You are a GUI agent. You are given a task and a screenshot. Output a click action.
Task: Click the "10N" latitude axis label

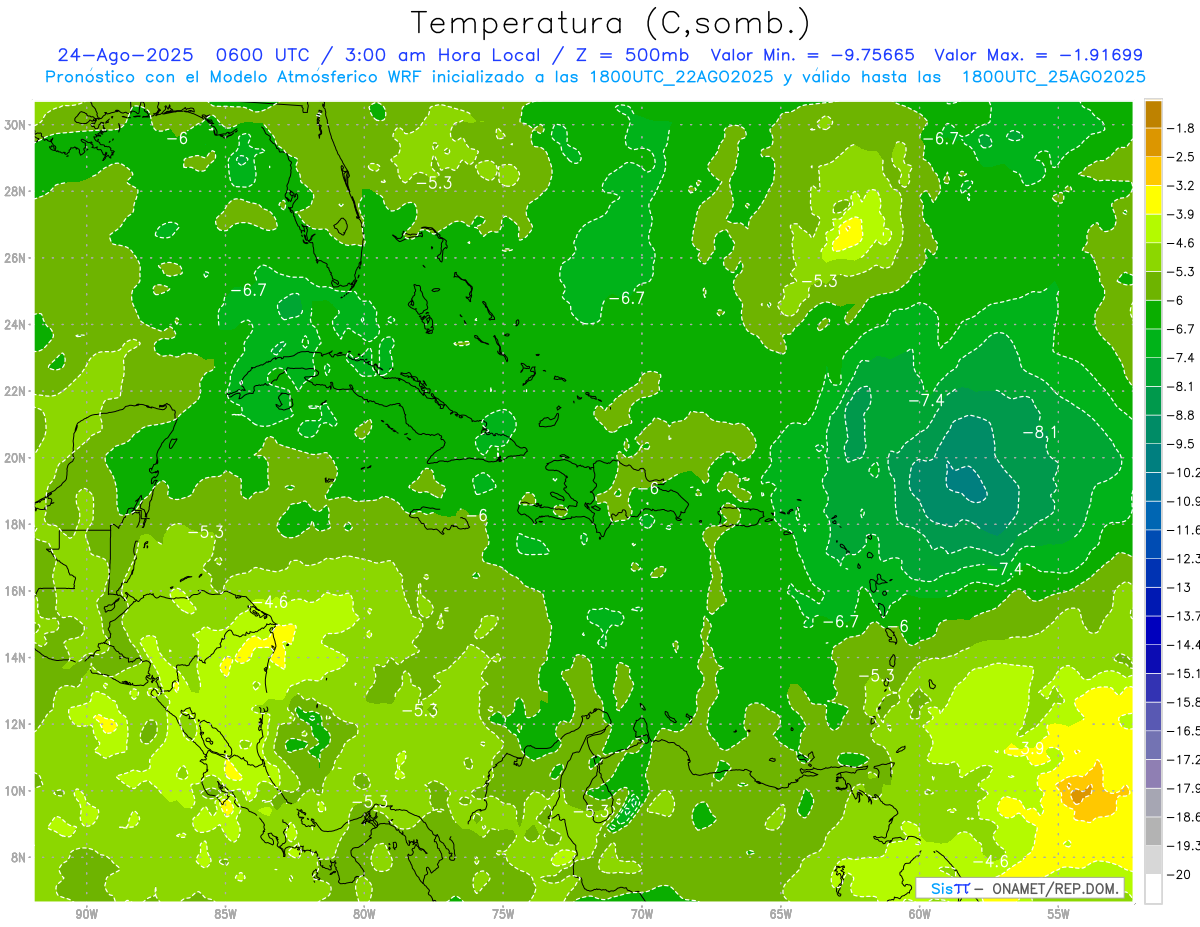coord(16,790)
